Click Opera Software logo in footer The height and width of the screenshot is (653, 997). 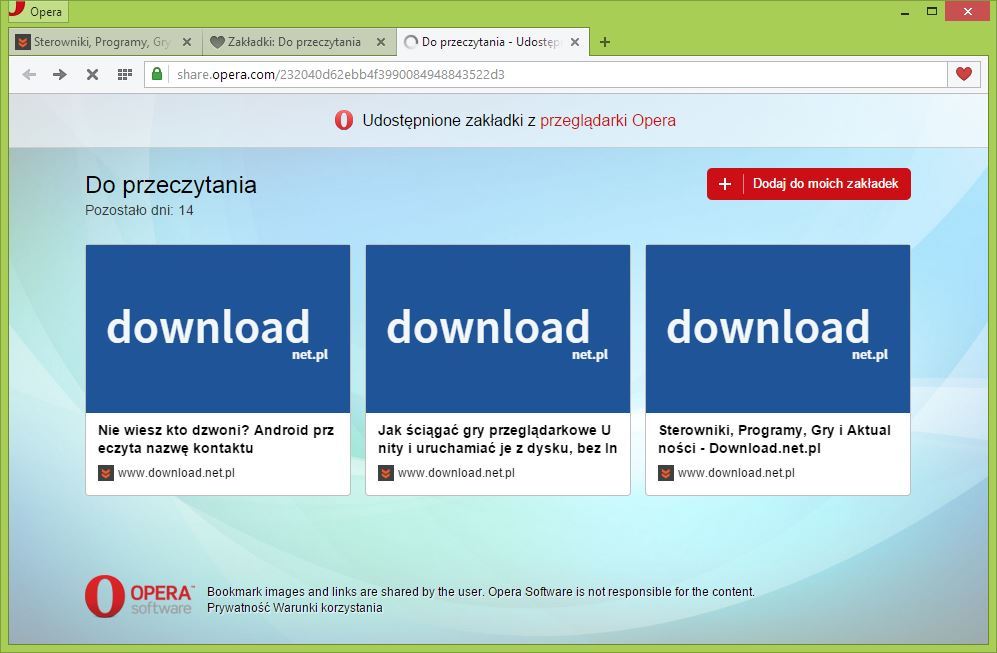point(139,596)
